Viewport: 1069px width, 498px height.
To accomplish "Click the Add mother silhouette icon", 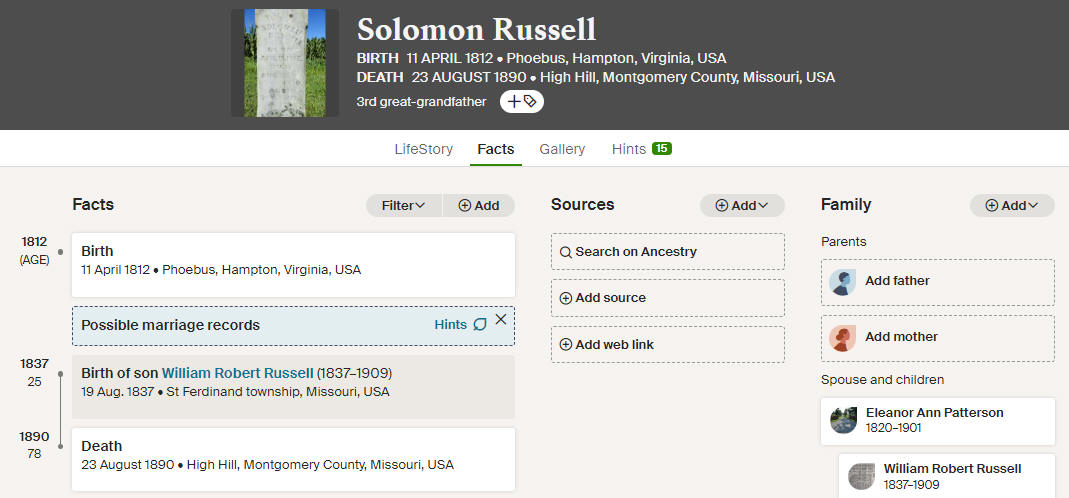I will pos(843,338).
